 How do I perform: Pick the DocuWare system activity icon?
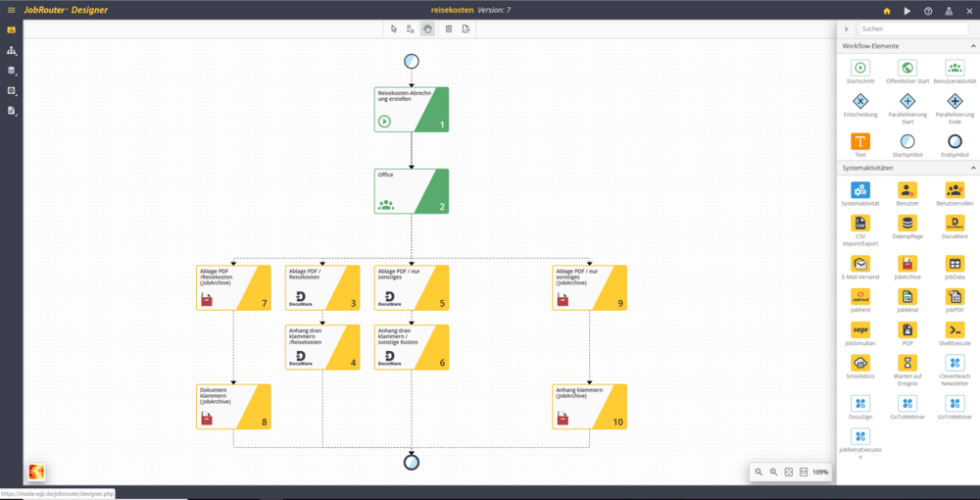click(x=954, y=223)
